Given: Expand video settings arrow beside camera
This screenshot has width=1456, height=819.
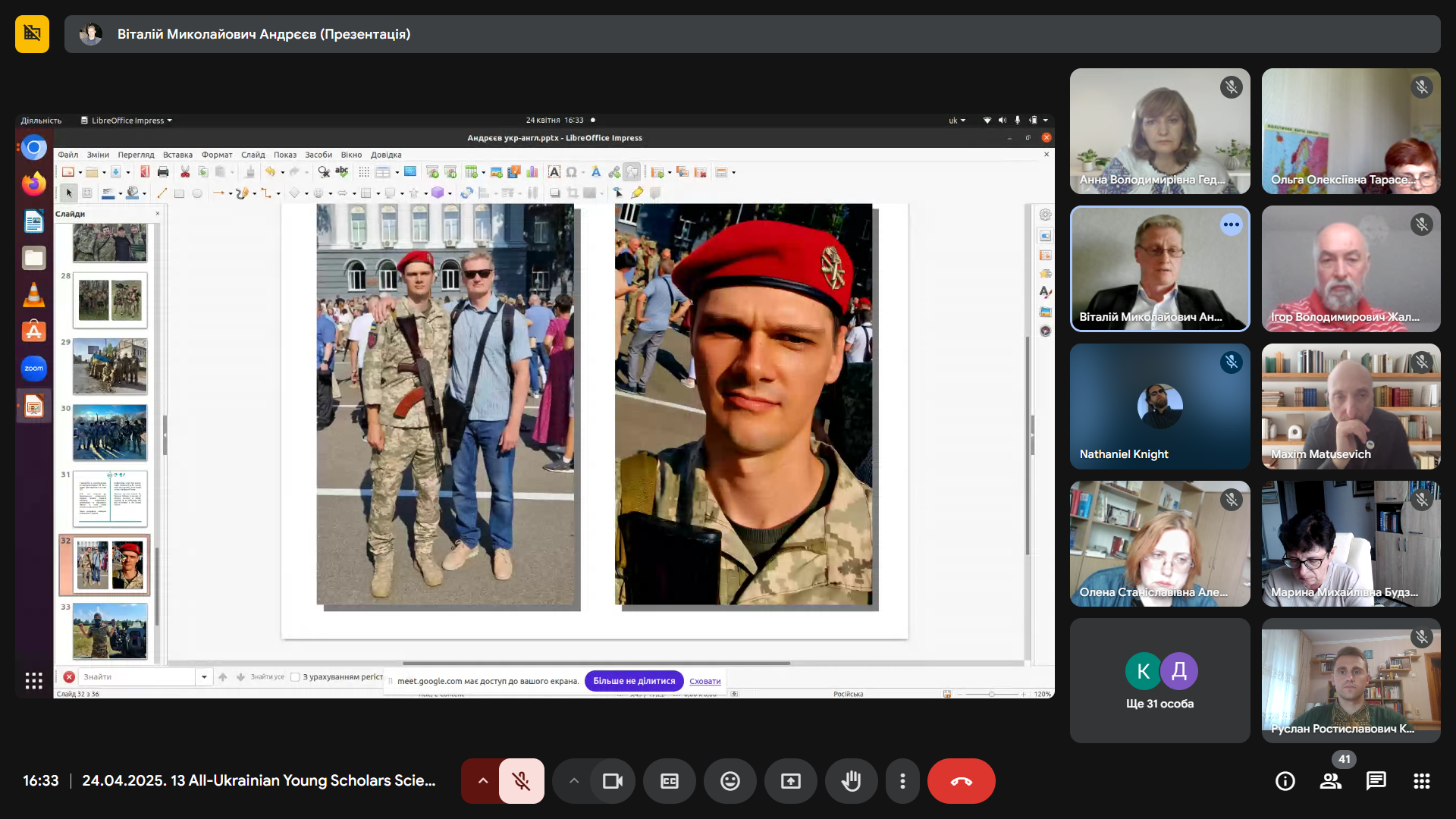Looking at the screenshot, I should pyautogui.click(x=574, y=781).
